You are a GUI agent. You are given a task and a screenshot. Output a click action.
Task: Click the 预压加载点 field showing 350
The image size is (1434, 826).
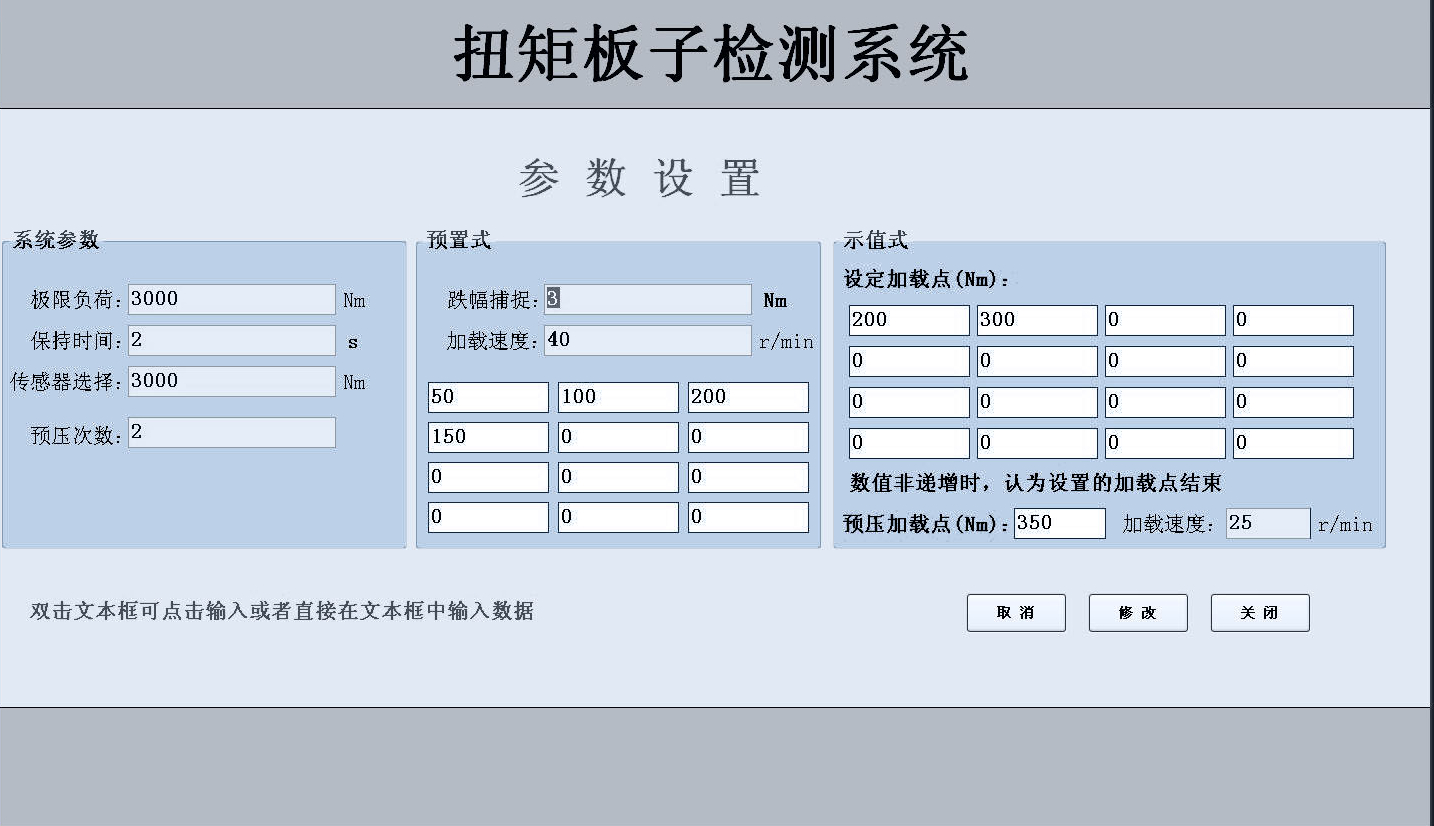coord(1059,523)
